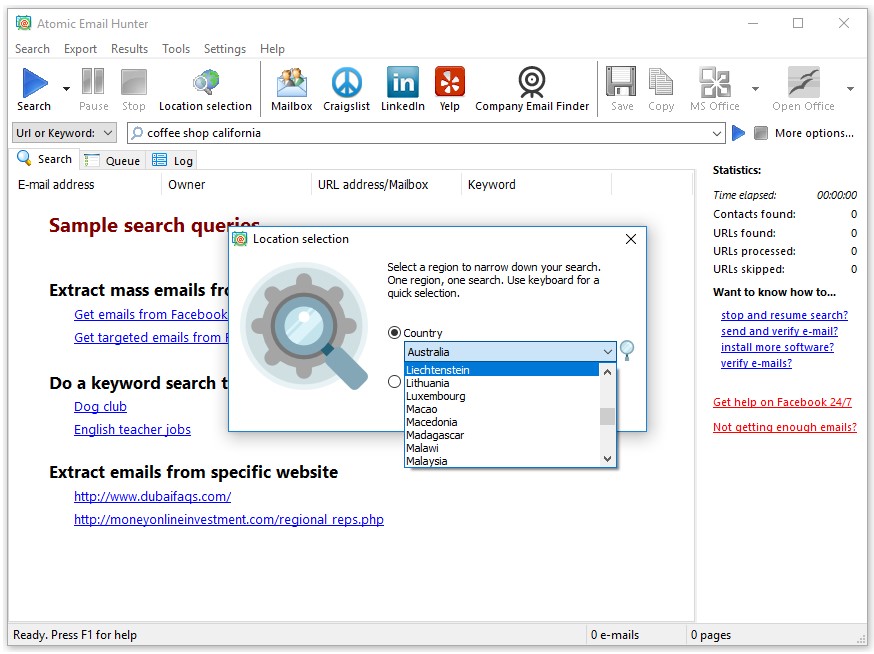Launch the Yelp email search
The image size is (874, 654).
(449, 88)
